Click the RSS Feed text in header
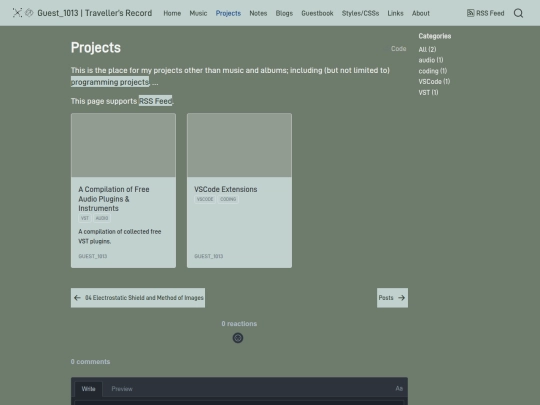Viewport: 540px width, 405px height. 490,13
